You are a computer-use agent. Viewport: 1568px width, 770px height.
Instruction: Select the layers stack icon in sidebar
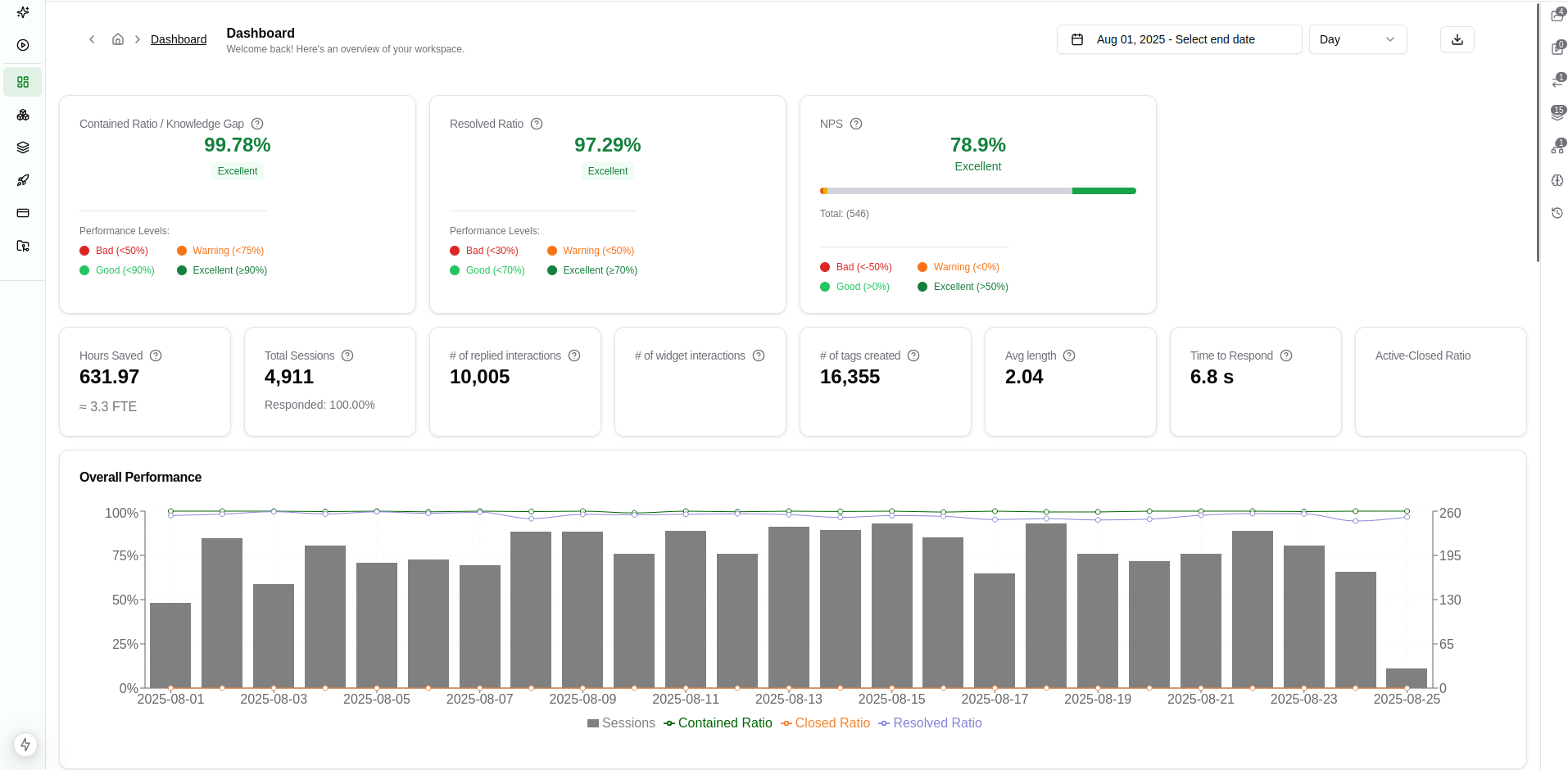coord(22,147)
